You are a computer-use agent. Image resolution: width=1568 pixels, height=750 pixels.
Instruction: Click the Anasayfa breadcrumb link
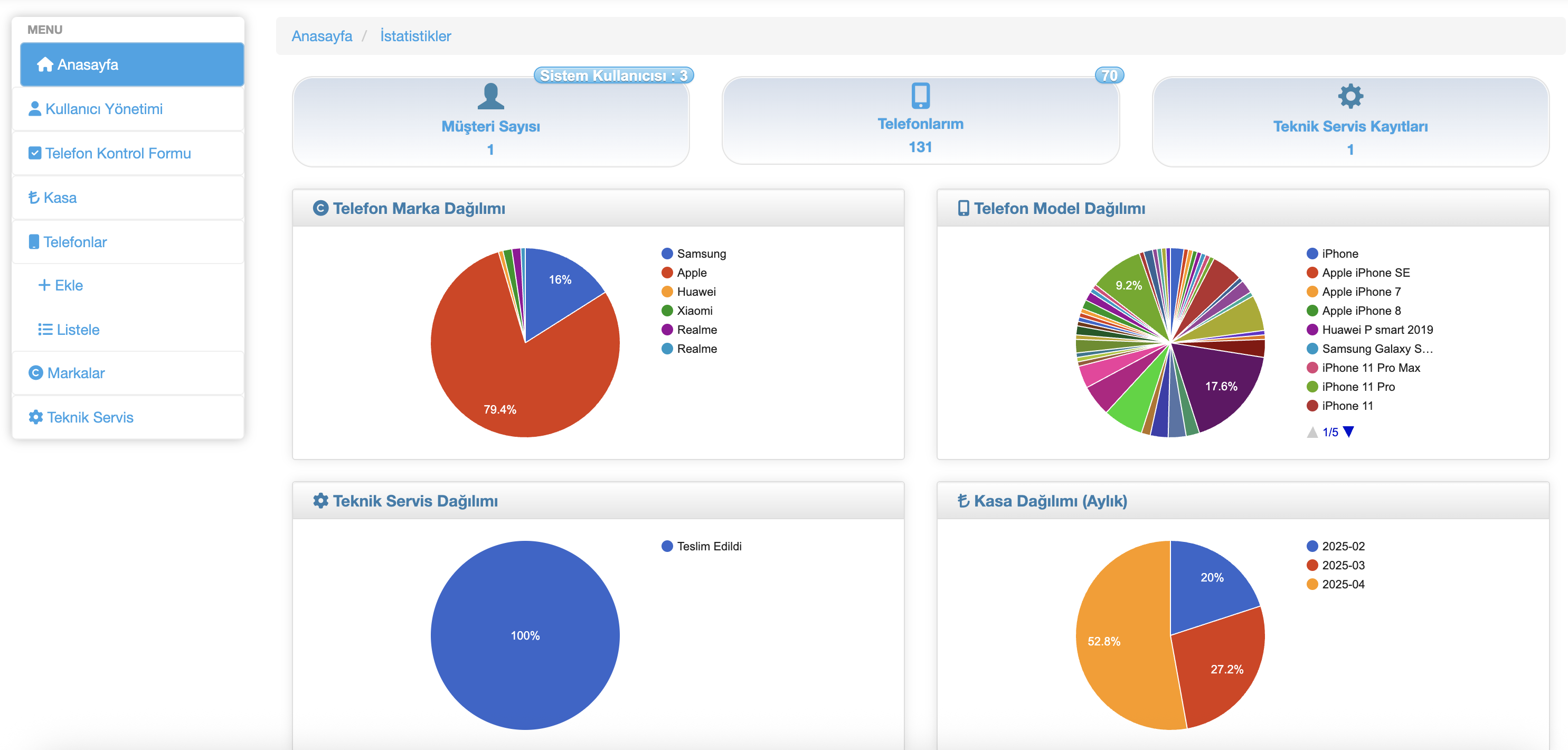(322, 36)
